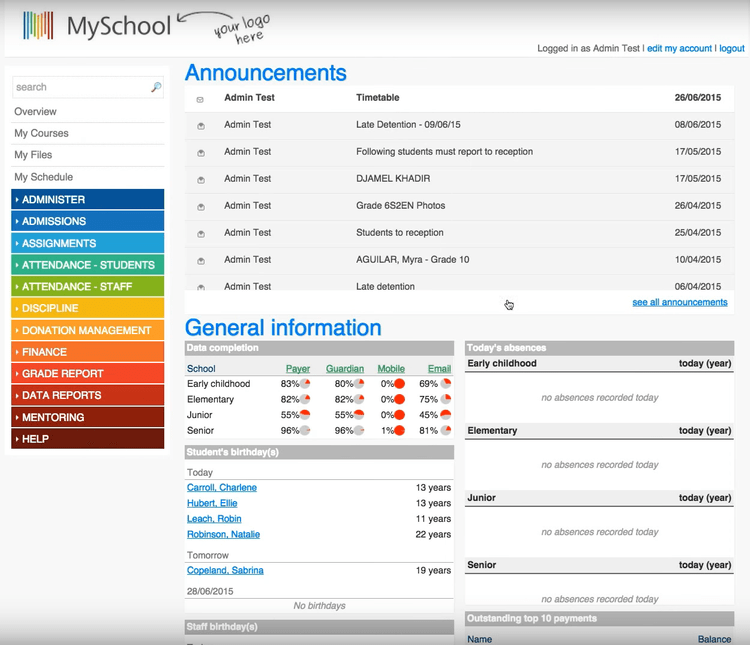Viewport: 750px width, 645px height.
Task: Click Senior Mobile pie chart
Action: tap(399, 430)
